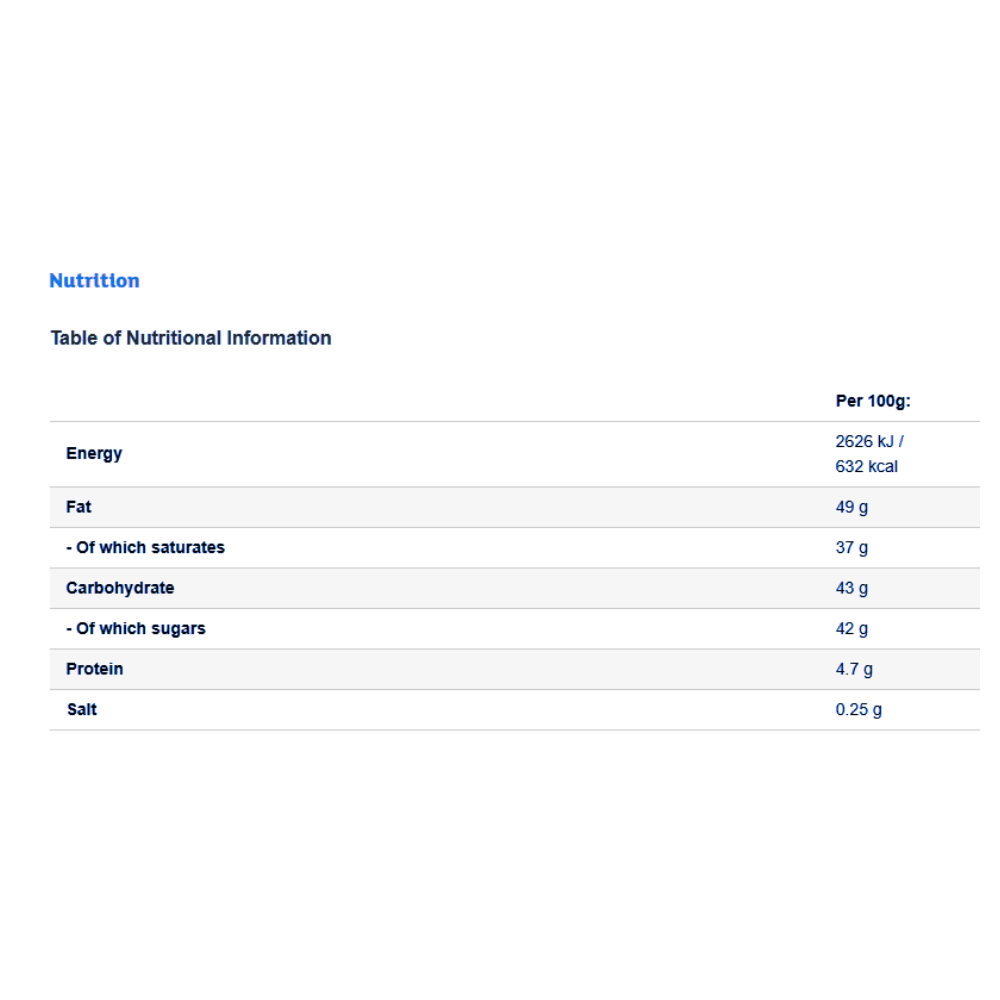Select the 2626 kJ energy value
1000x1000 pixels.
click(869, 440)
